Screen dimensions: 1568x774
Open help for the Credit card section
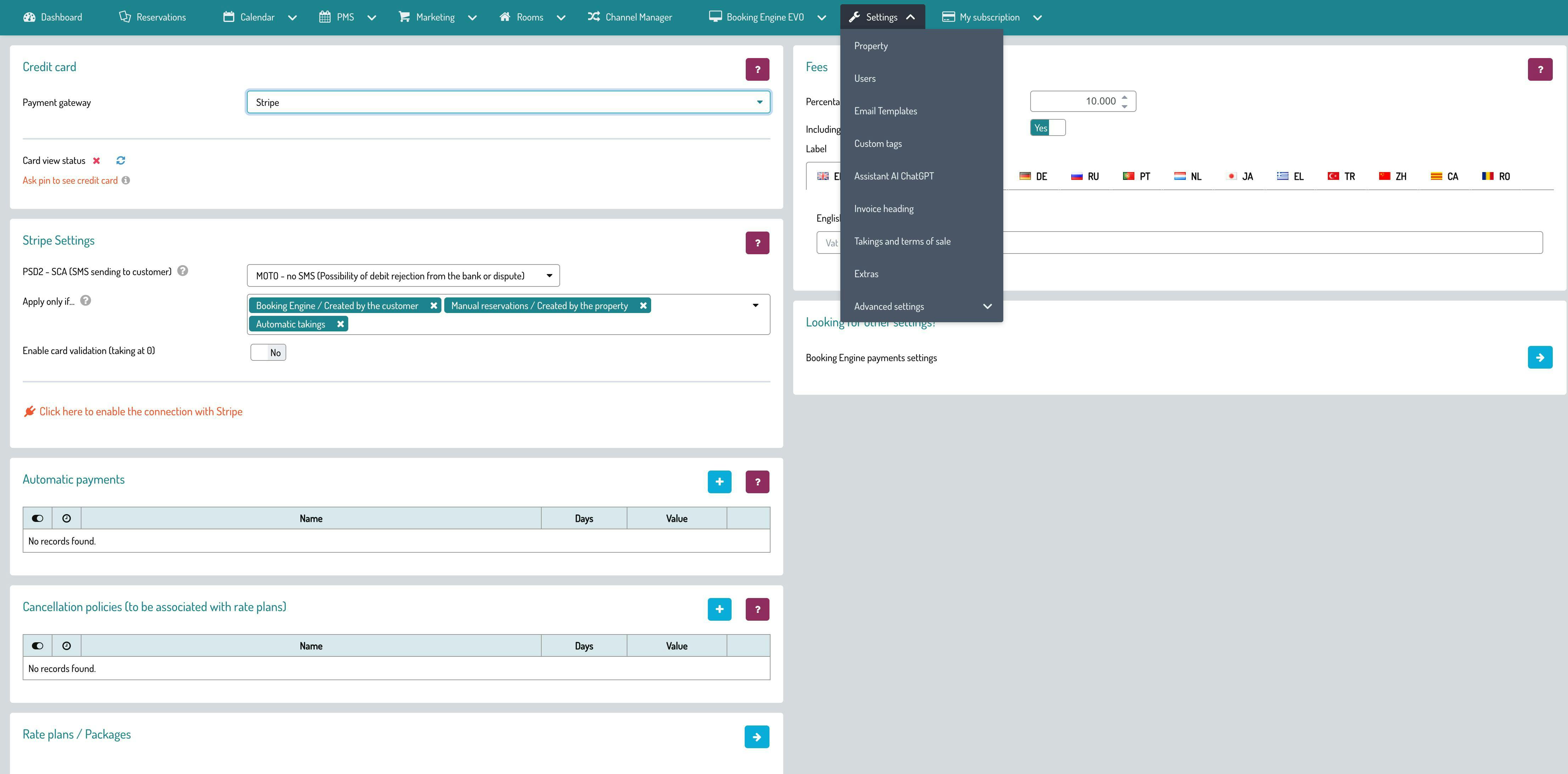coord(757,69)
